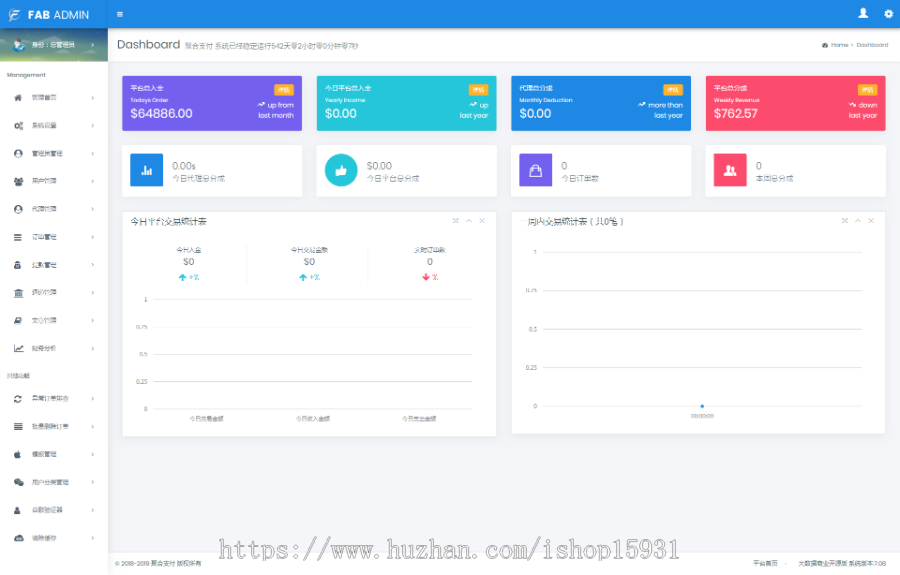Click the red users tile icon

coord(730,170)
